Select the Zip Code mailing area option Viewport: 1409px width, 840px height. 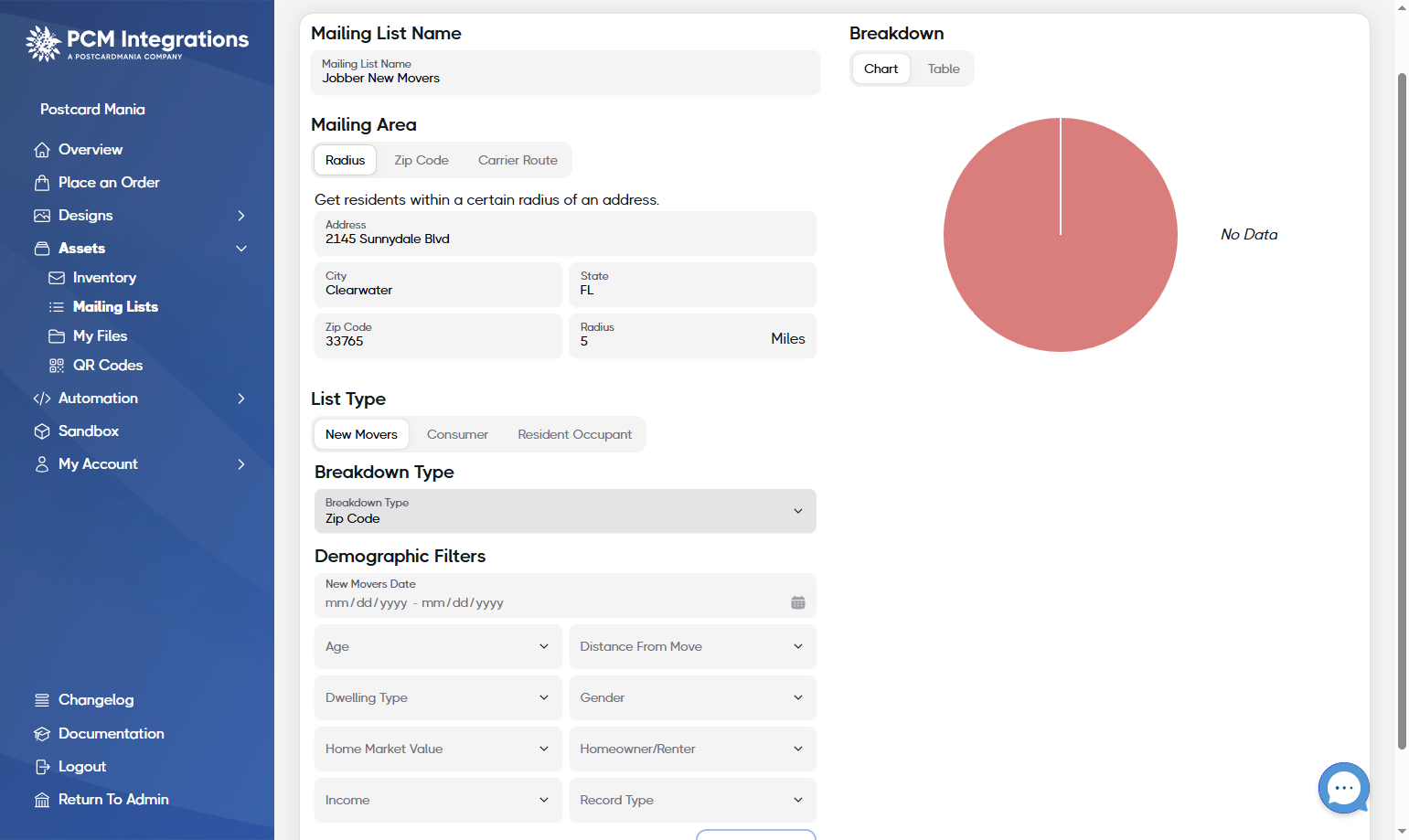pyautogui.click(x=422, y=160)
